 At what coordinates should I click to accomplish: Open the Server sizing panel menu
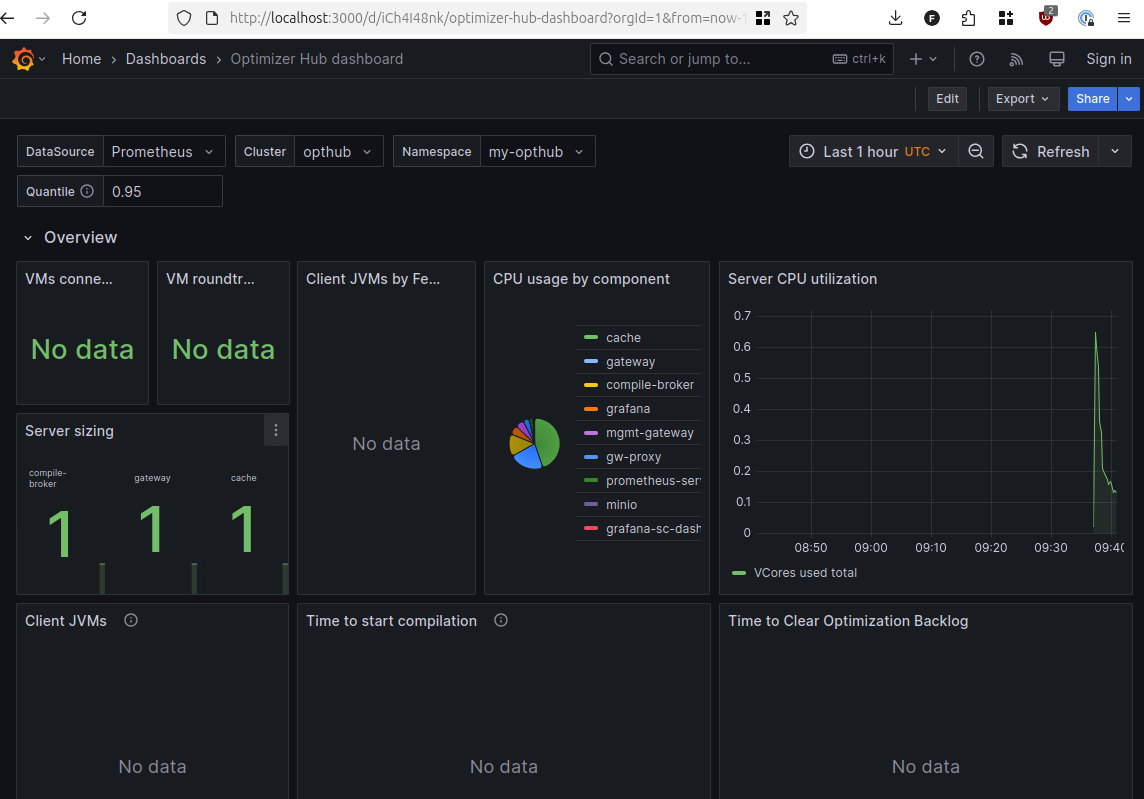click(276, 430)
